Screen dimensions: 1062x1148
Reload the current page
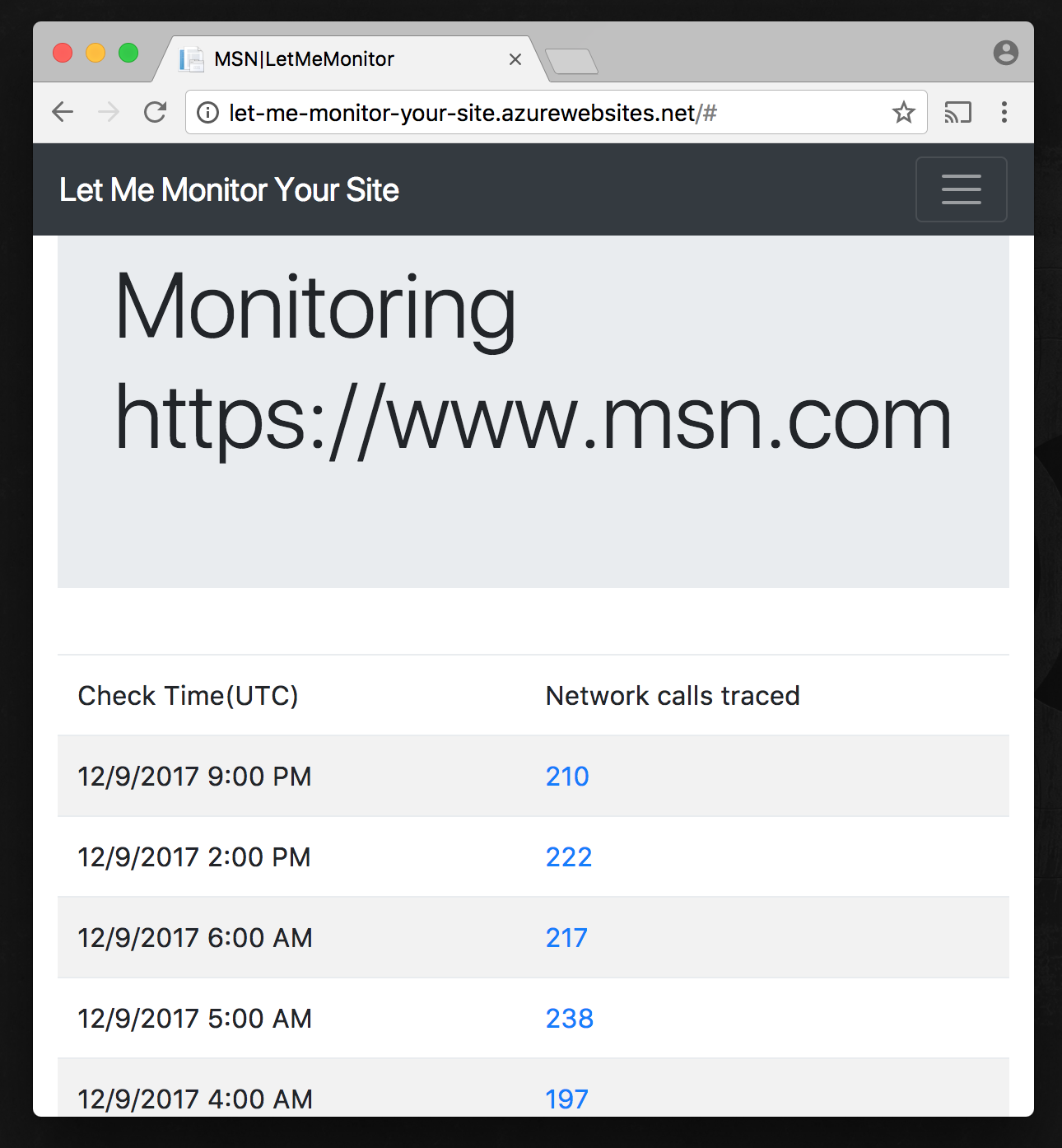(155, 112)
